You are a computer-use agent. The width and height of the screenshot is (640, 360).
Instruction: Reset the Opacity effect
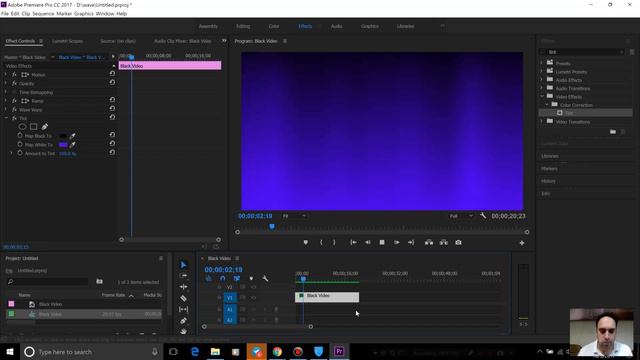[x=112, y=82]
